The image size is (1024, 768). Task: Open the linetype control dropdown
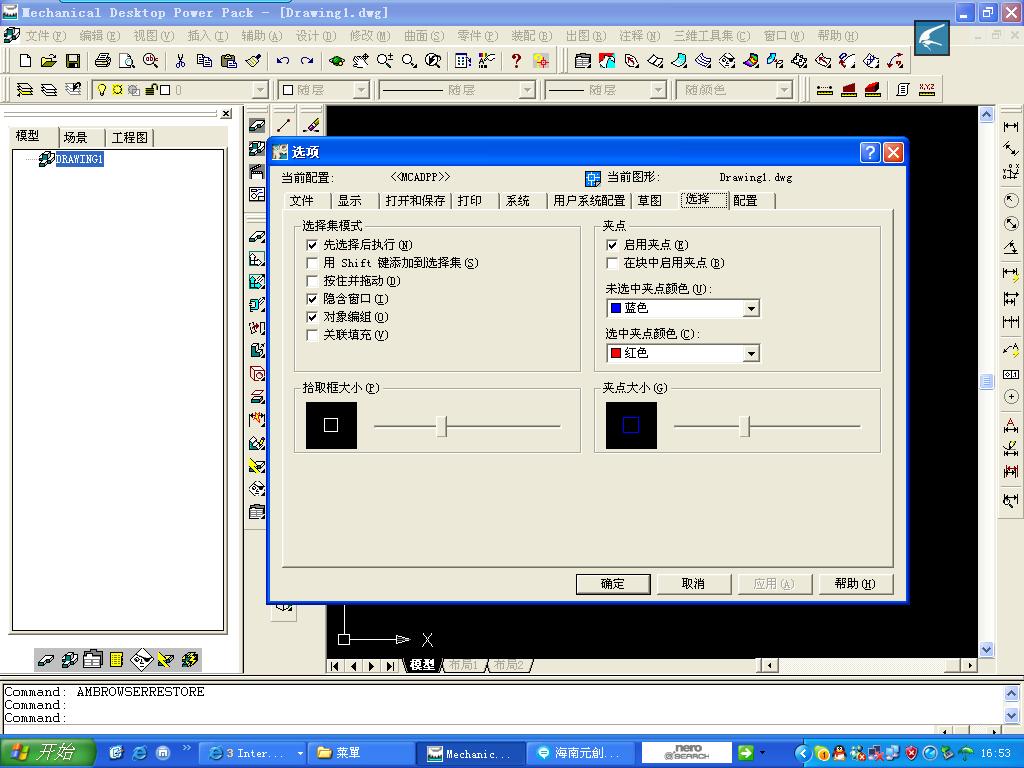pos(527,89)
